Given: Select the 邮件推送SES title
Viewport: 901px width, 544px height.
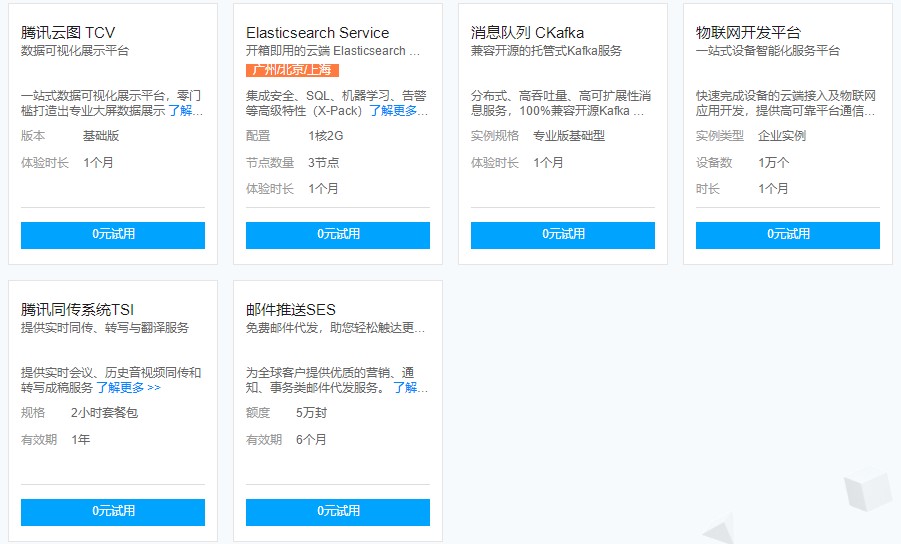Looking at the screenshot, I should [x=291, y=310].
